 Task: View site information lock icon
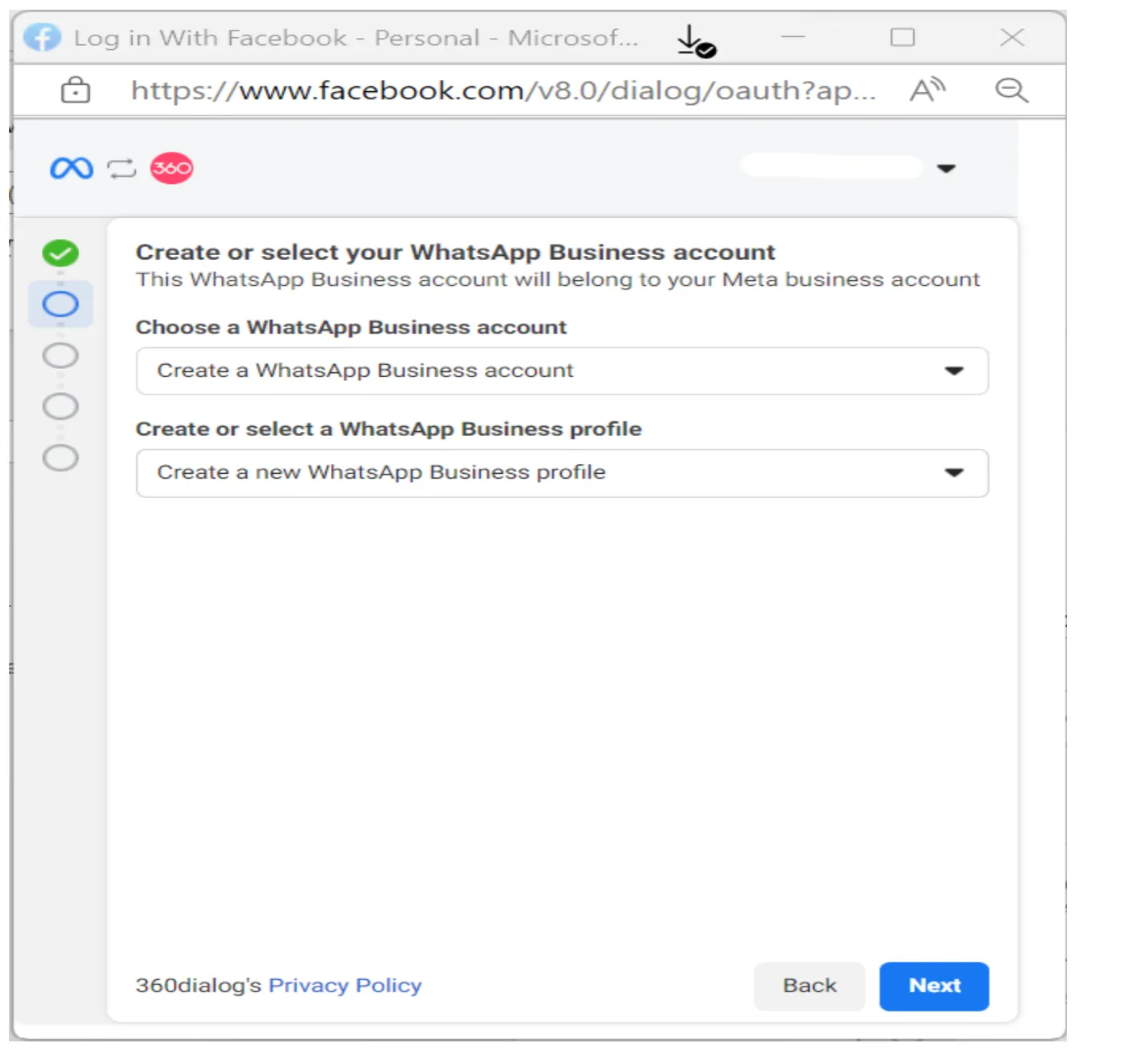76,90
